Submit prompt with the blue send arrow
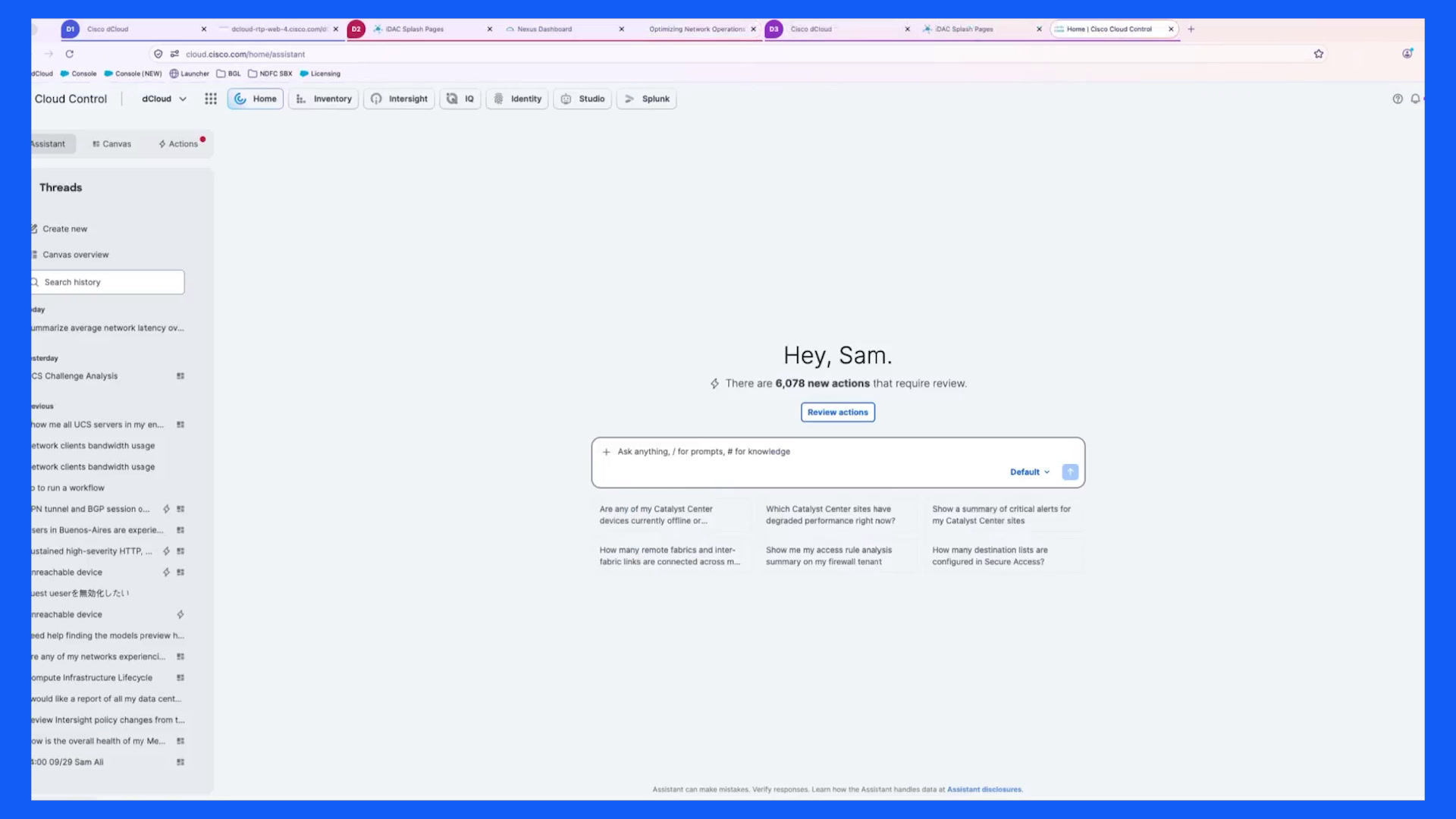1456x819 pixels. tap(1070, 472)
